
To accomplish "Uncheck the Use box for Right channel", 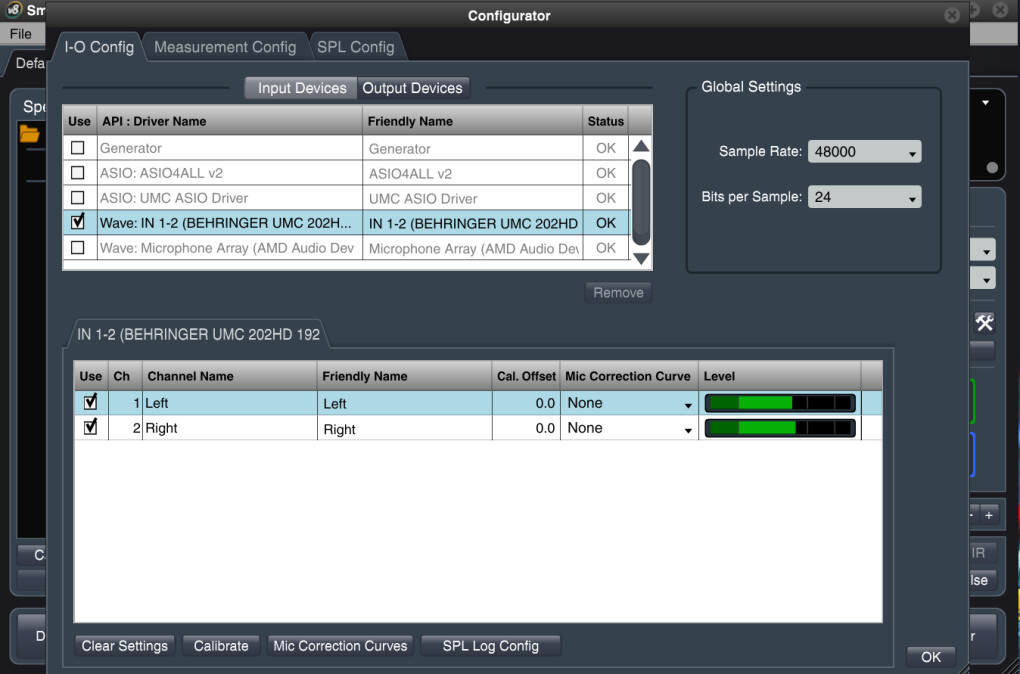I will tap(90, 427).
